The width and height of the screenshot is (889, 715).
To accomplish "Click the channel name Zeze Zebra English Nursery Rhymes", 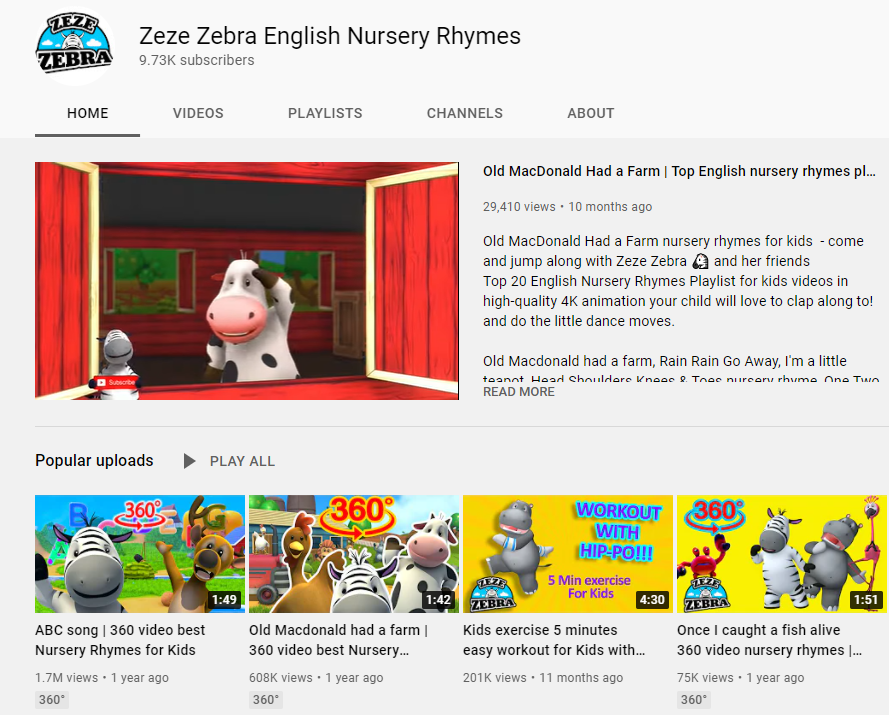I will 330,36.
